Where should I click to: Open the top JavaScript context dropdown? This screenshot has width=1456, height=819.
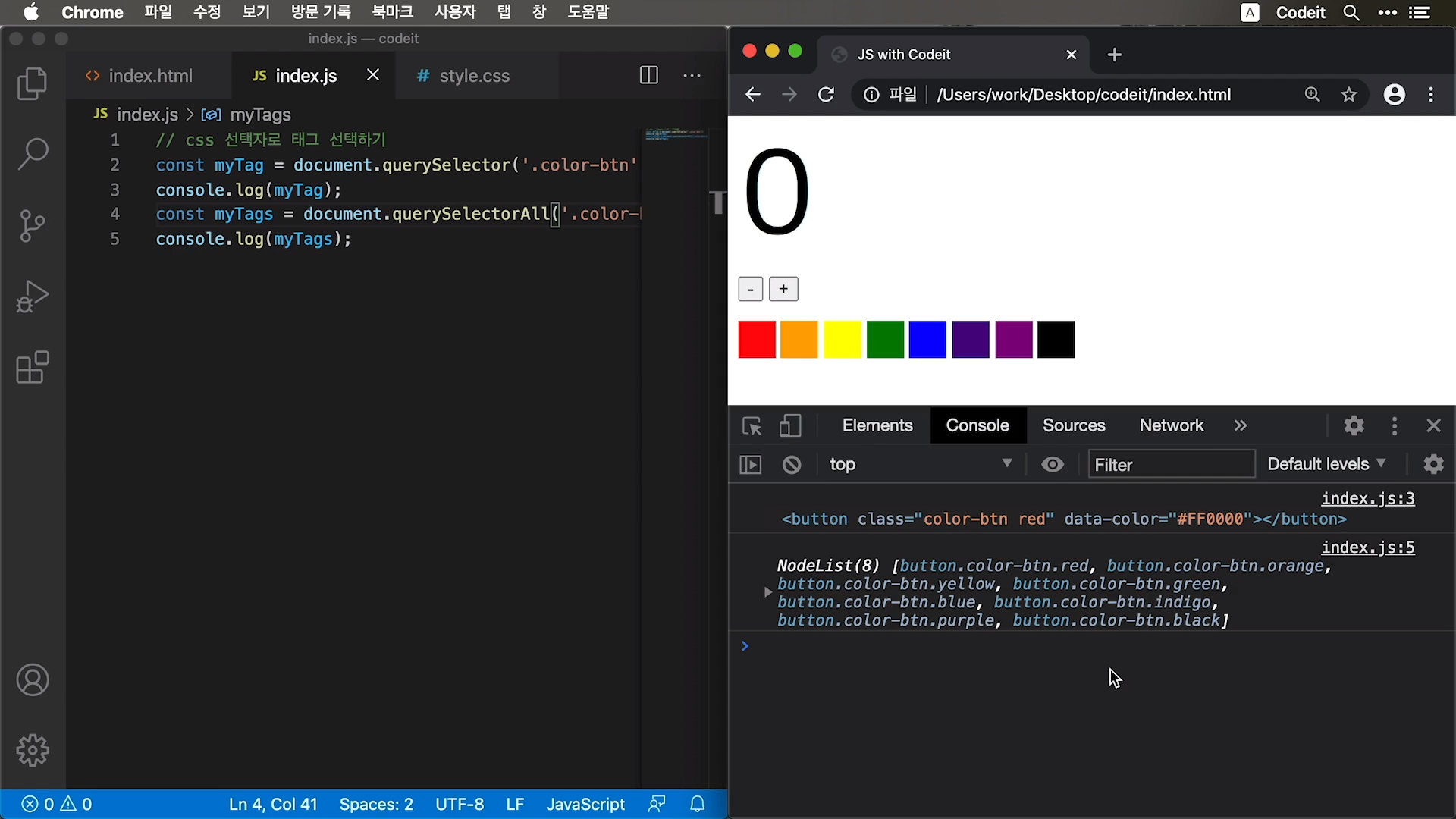(920, 464)
